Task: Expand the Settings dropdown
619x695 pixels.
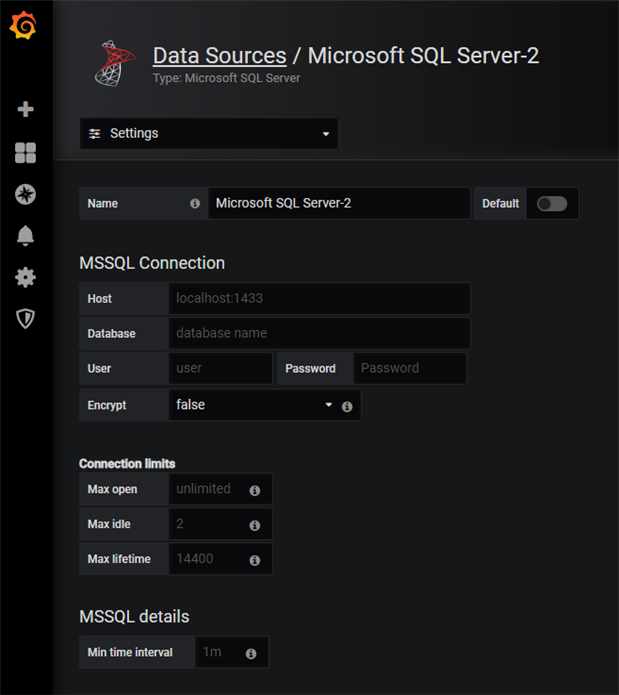Action: (x=209, y=133)
